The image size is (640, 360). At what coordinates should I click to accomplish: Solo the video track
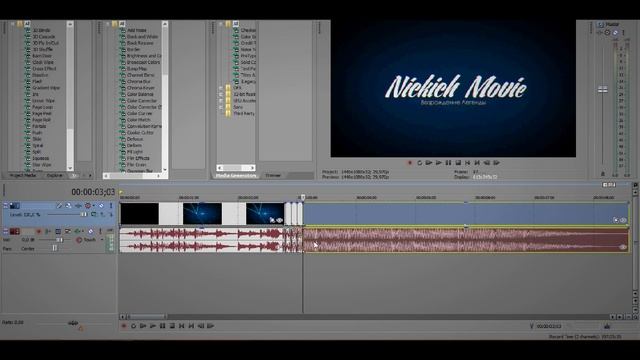111,206
